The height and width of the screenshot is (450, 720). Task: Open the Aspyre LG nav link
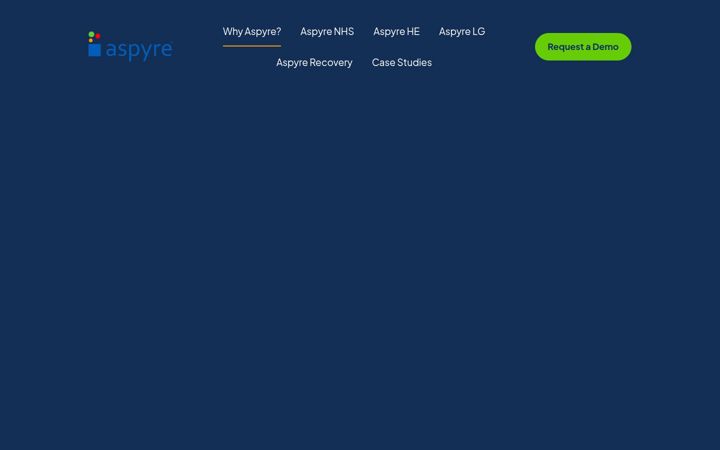click(x=462, y=31)
